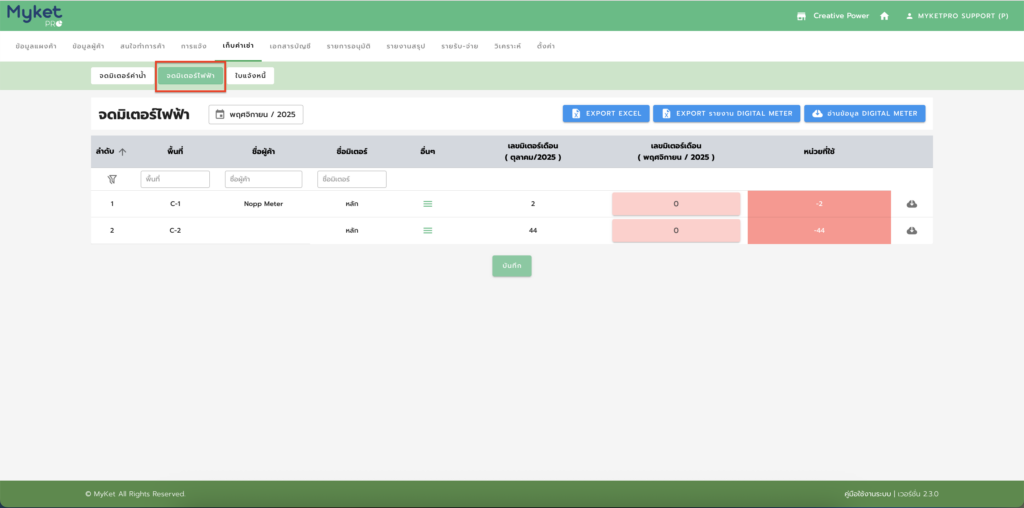Open the รายงานสรุป menu
This screenshot has height=508, width=1024.
[406, 46]
